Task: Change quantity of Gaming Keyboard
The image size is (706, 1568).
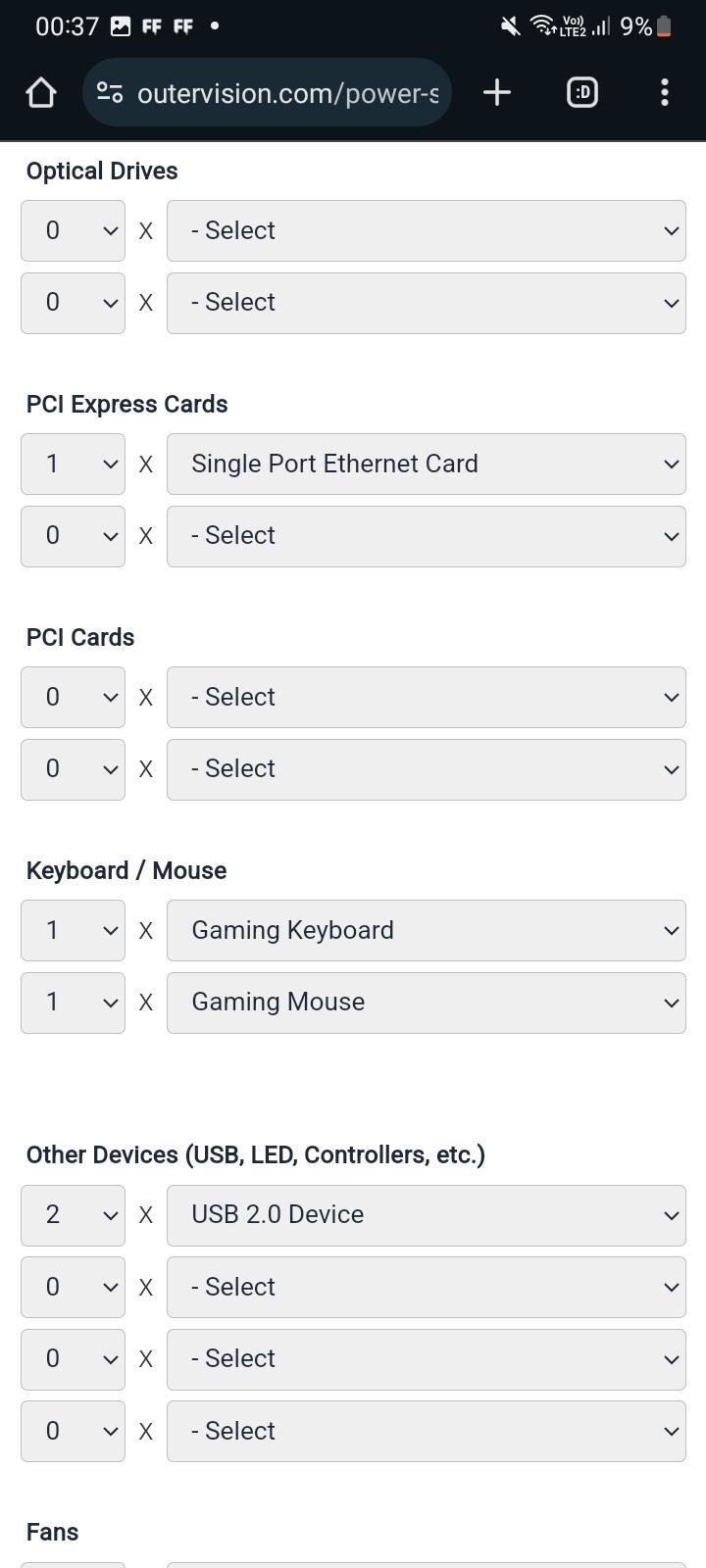Action: click(73, 930)
